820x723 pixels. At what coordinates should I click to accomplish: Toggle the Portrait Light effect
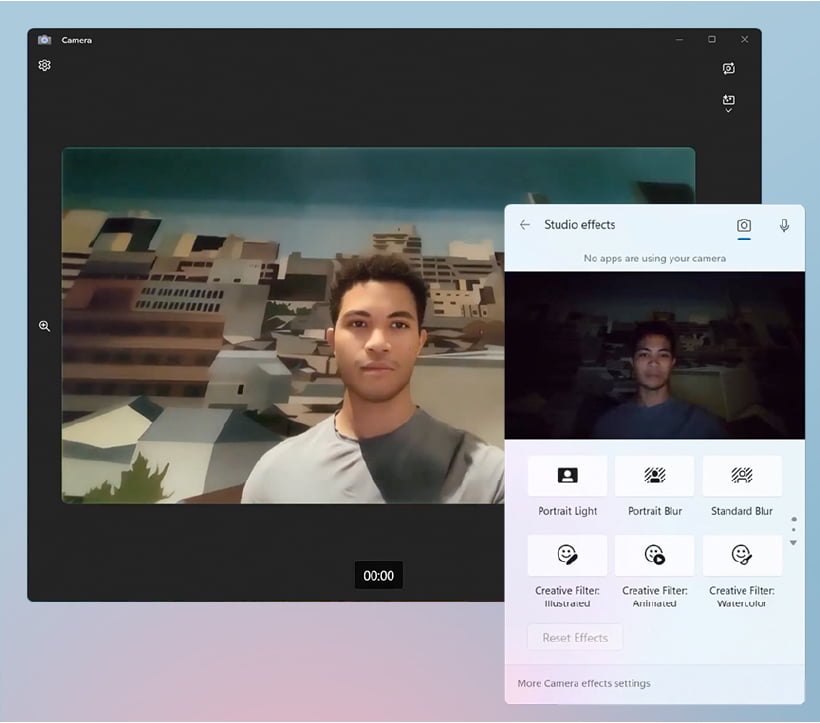(567, 476)
